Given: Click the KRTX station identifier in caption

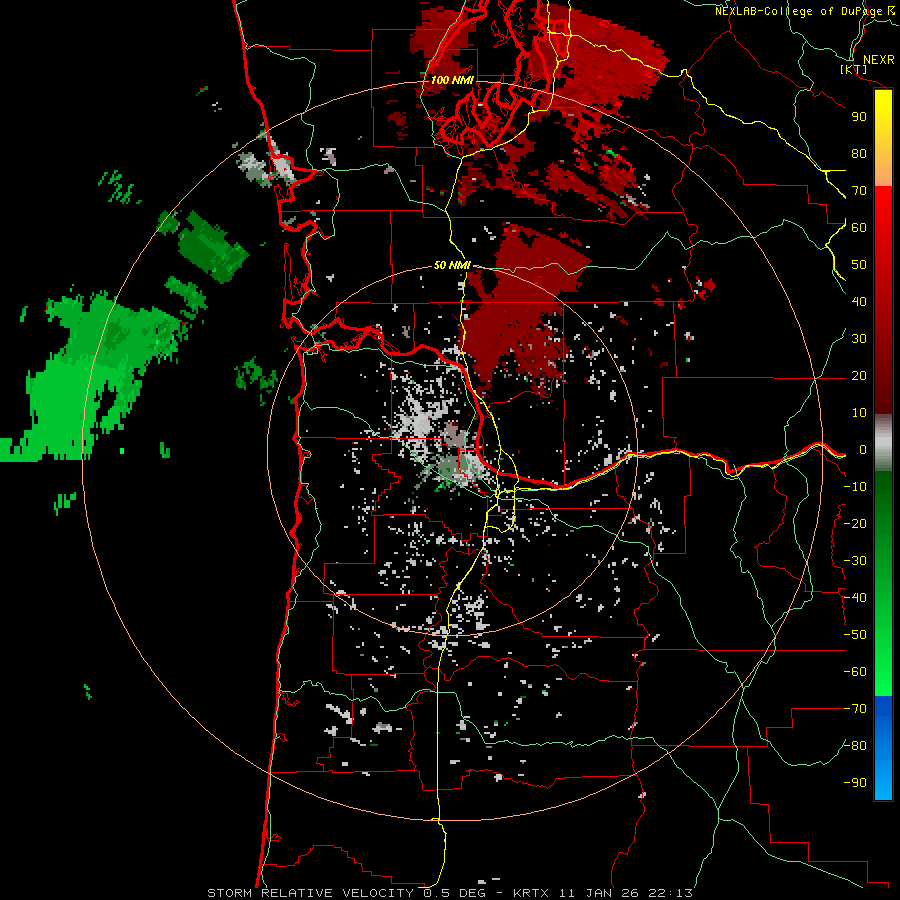Looking at the screenshot, I should (x=531, y=893).
